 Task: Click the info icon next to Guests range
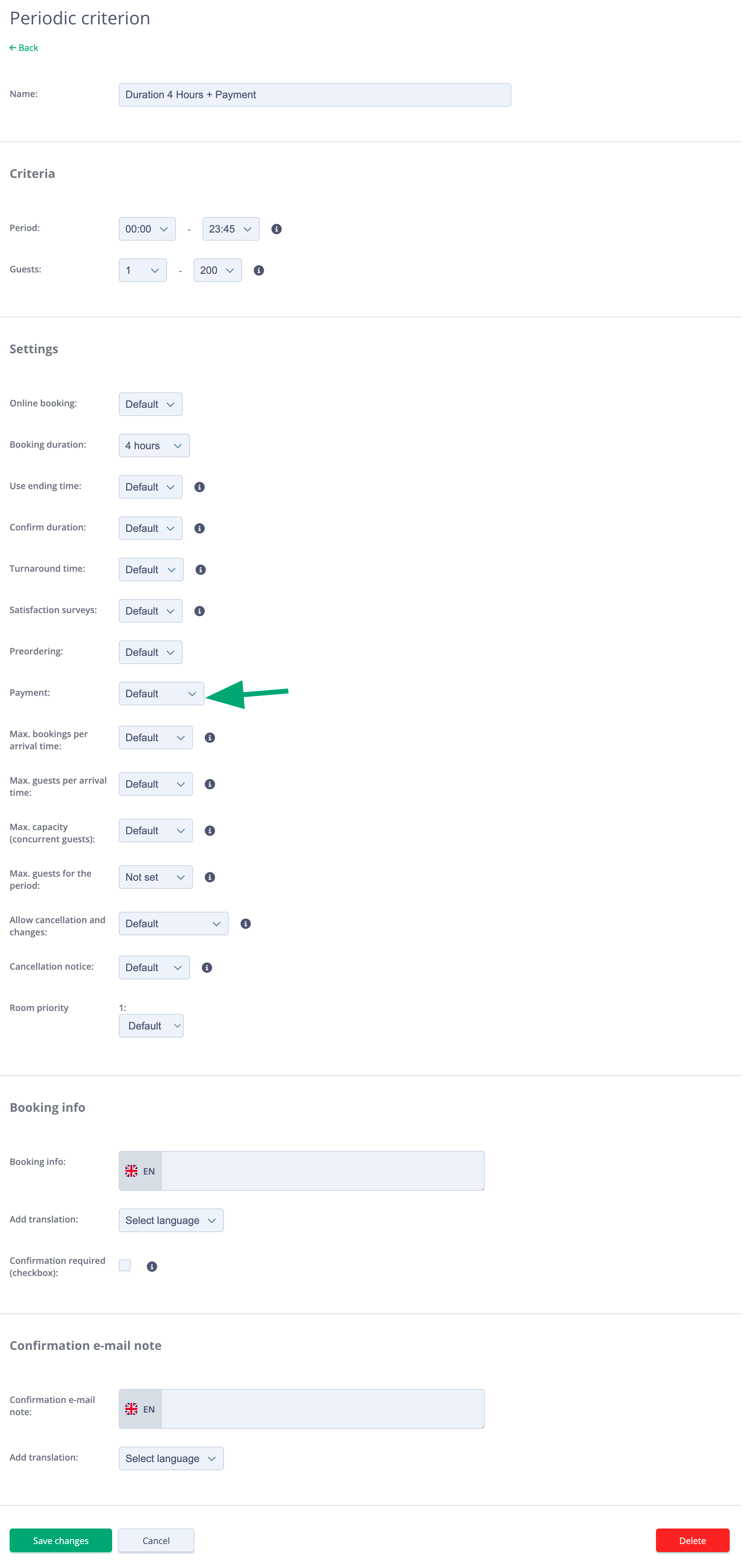coord(258,270)
